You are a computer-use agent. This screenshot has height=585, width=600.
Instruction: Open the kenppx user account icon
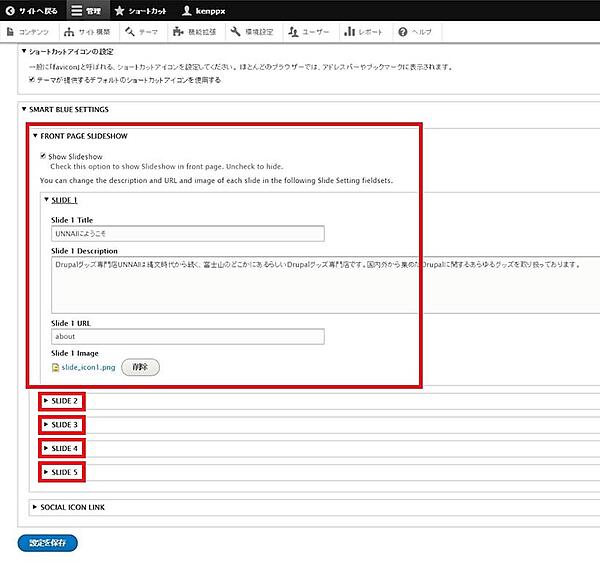coord(186,10)
